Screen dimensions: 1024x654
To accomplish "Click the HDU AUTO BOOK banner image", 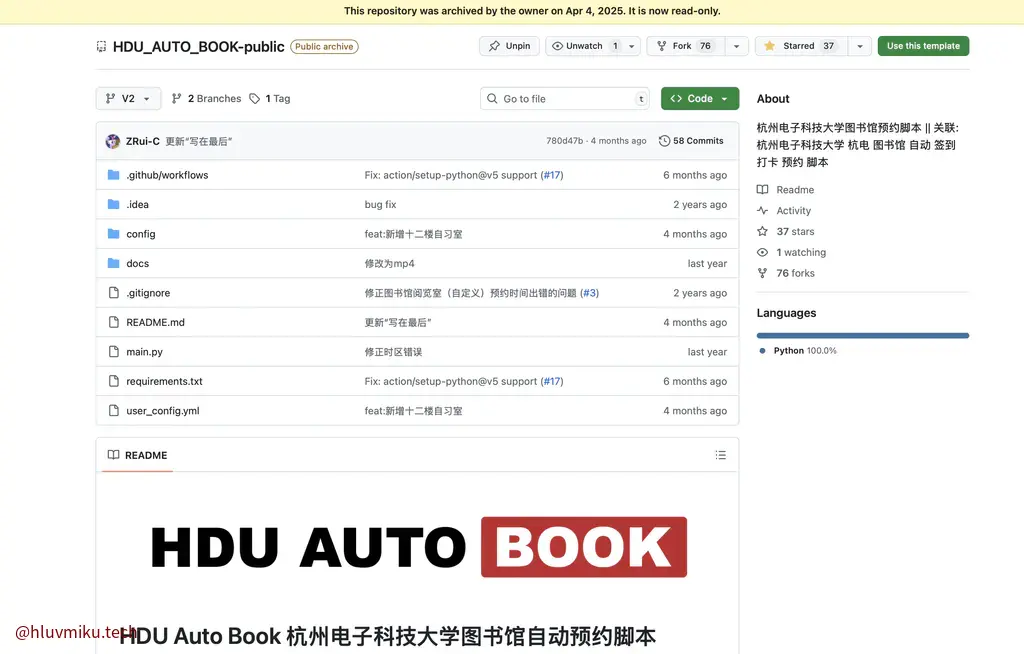I will click(x=418, y=547).
